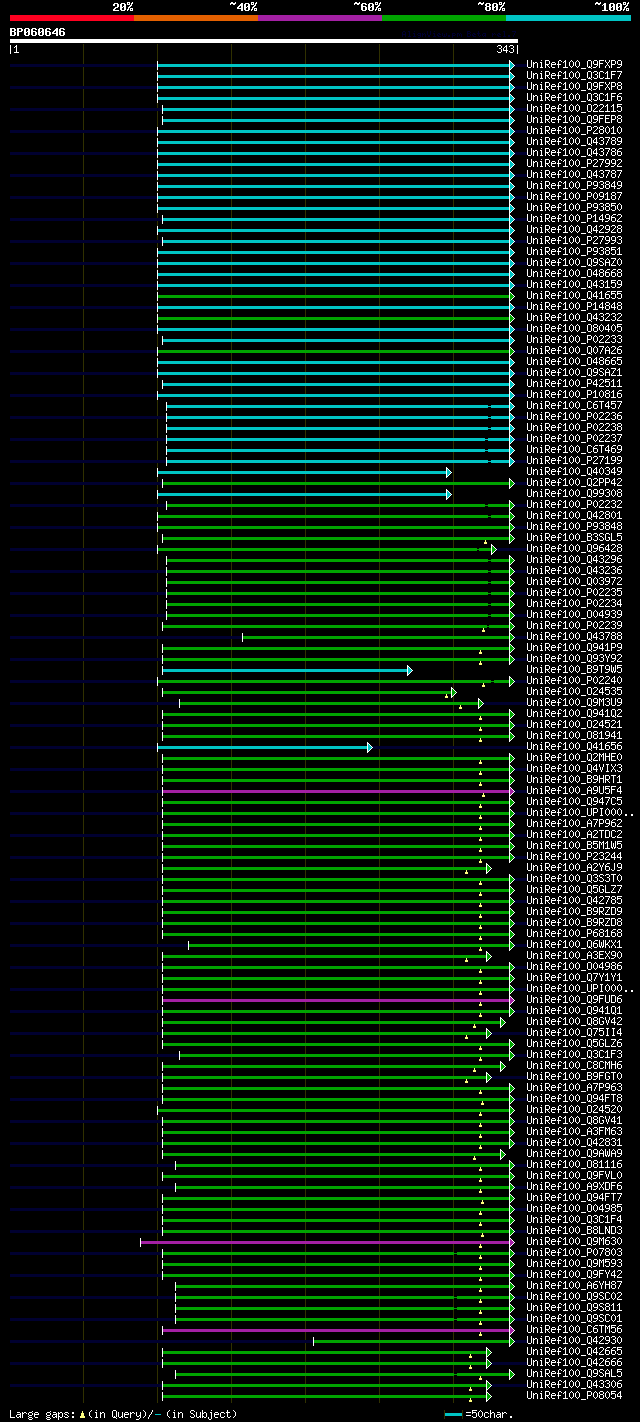The image size is (640, 1422).
Task: Click UniRef100_P08054 label
Action: pos(574,1396)
